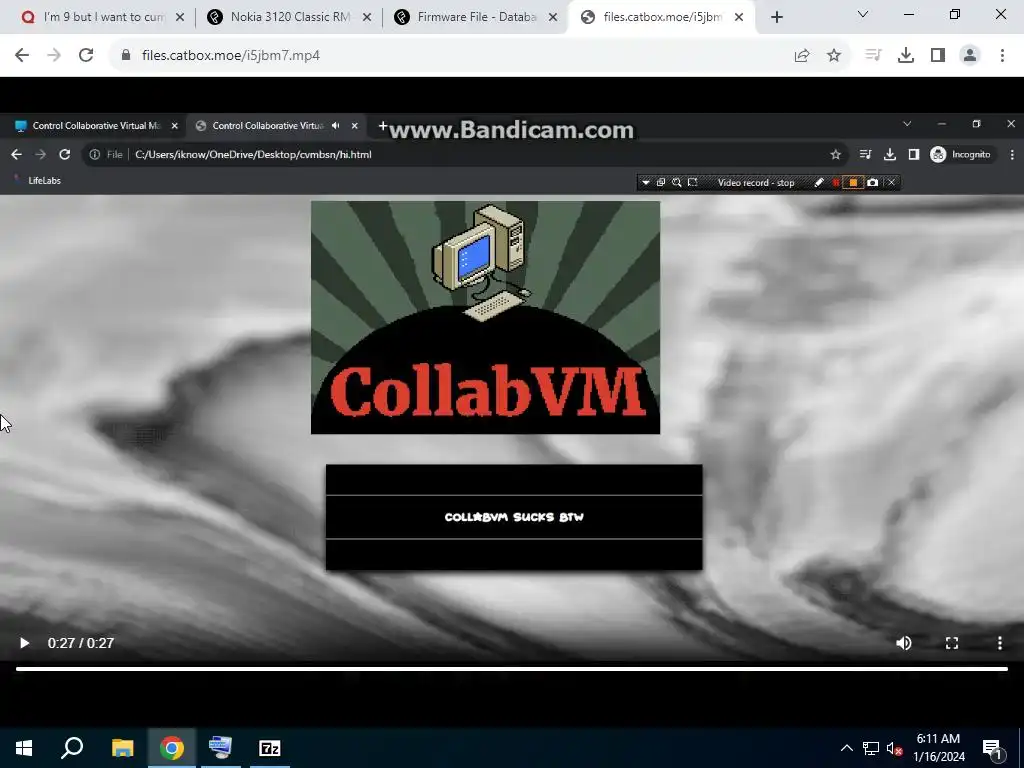Share this page using share icon
This screenshot has width=1024, height=768.
(802, 56)
